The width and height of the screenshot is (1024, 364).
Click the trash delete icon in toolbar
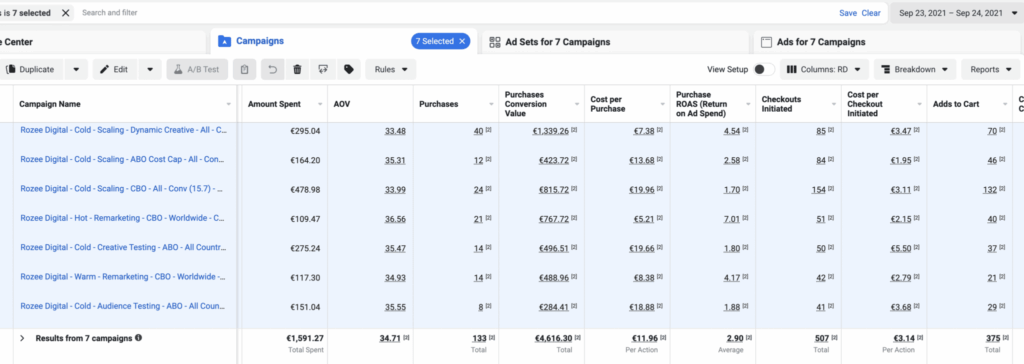tap(297, 69)
